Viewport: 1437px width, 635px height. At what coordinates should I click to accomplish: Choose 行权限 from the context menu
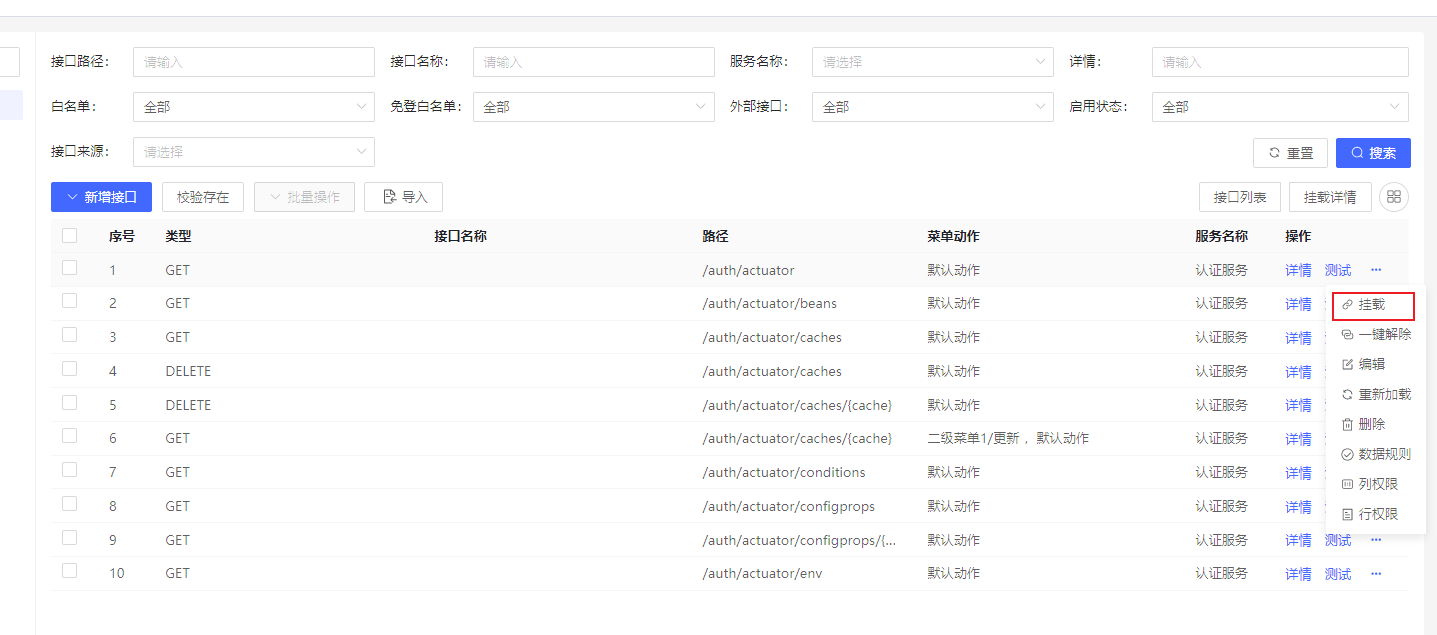[1376, 514]
